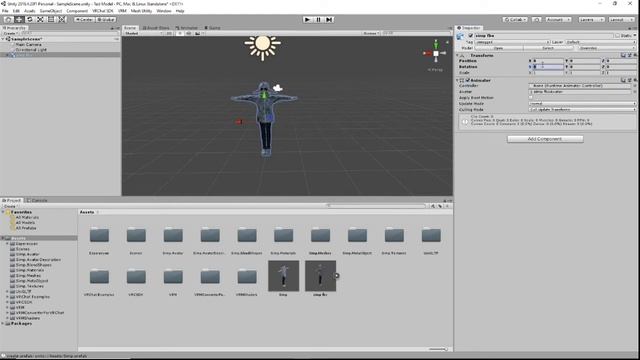The height and width of the screenshot is (360, 640).
Task: Start Play mode with the Play button
Action: click(x=307, y=20)
